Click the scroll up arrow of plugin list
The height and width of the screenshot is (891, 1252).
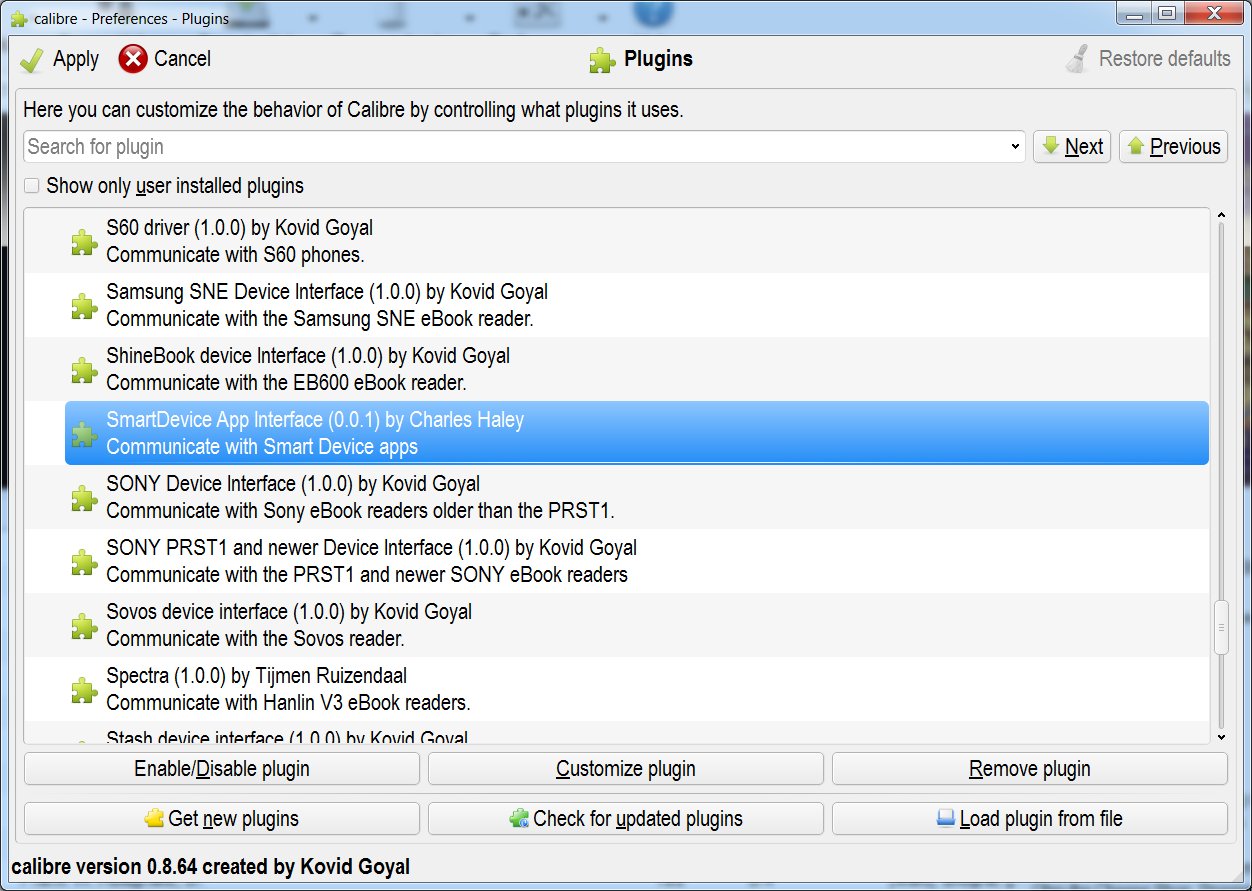tap(1221, 215)
